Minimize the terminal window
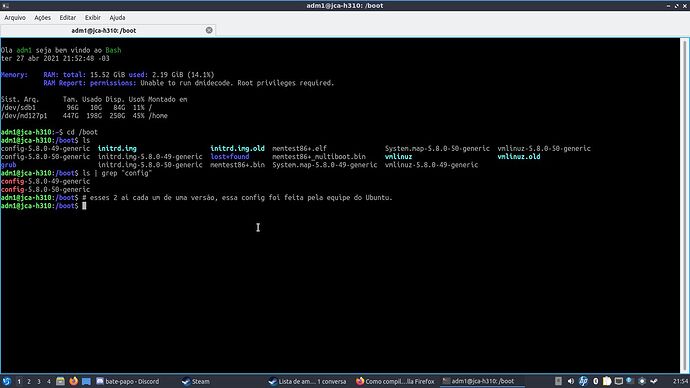Screen dimensions: 690x388 point(668,6)
